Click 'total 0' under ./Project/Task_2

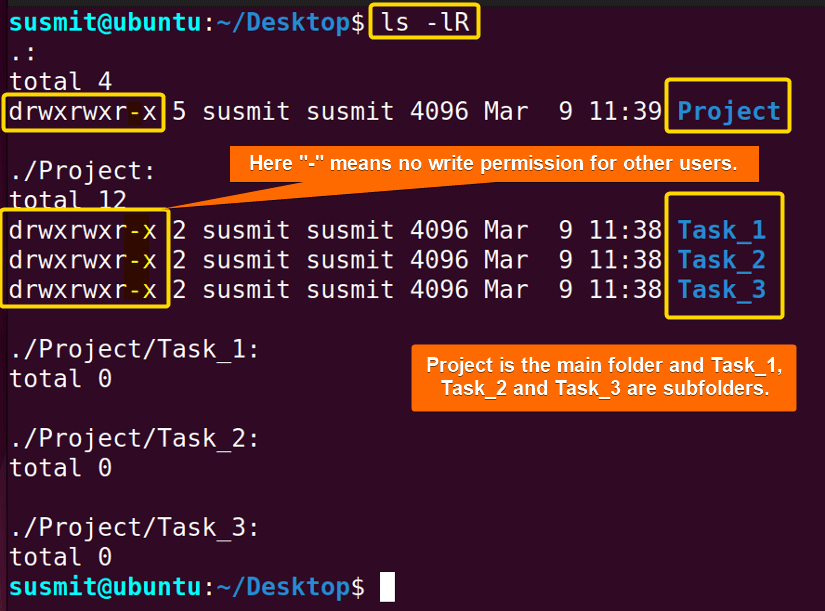pyautogui.click(x=61, y=468)
